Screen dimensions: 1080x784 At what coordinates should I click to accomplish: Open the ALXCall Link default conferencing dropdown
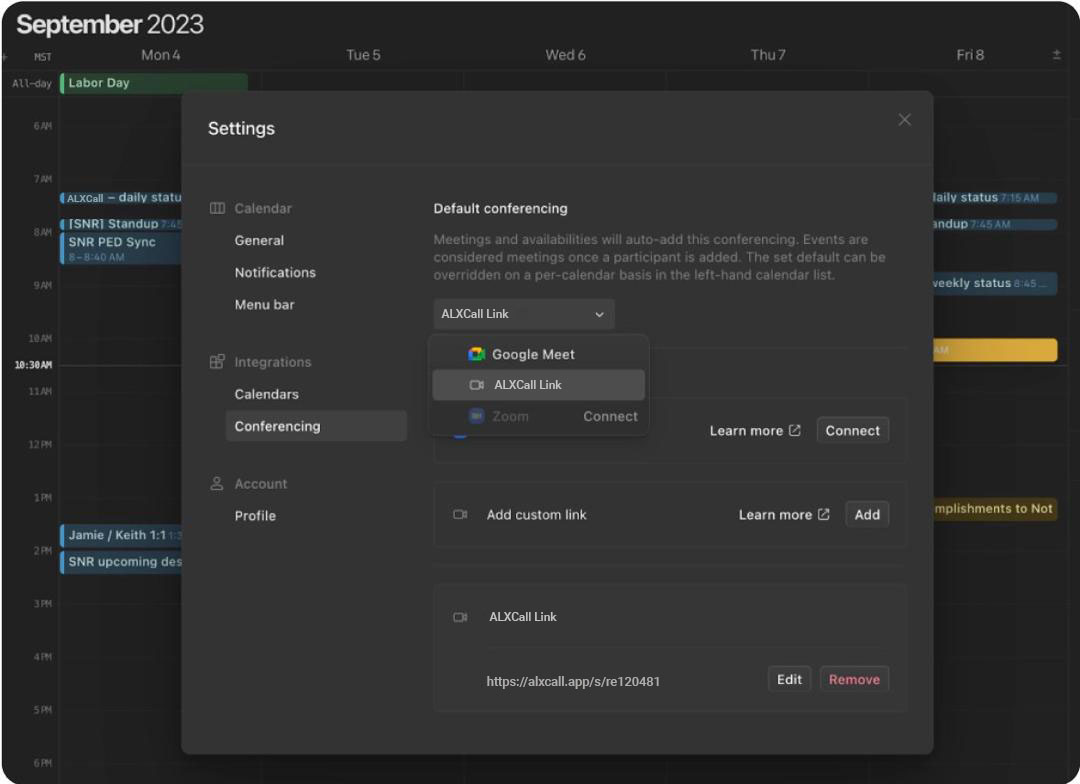pyautogui.click(x=524, y=314)
